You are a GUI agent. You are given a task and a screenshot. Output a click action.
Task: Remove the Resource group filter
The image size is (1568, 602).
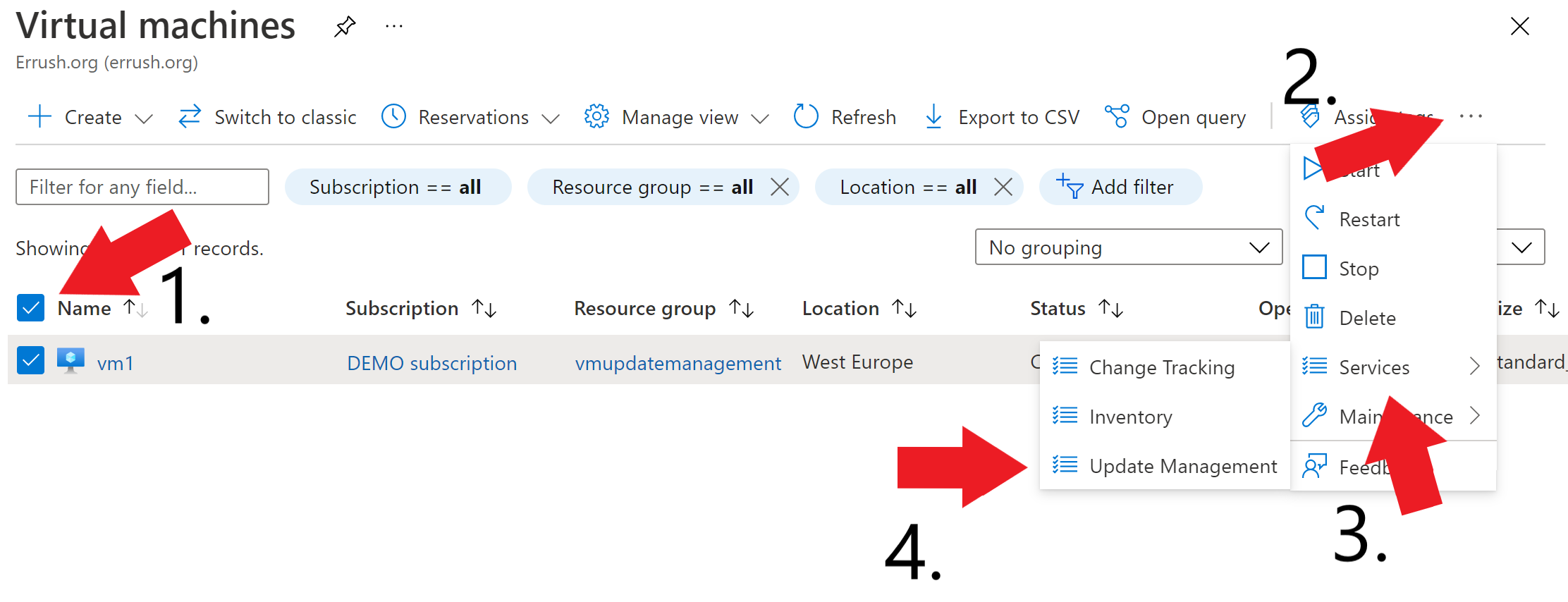pyautogui.click(x=780, y=187)
